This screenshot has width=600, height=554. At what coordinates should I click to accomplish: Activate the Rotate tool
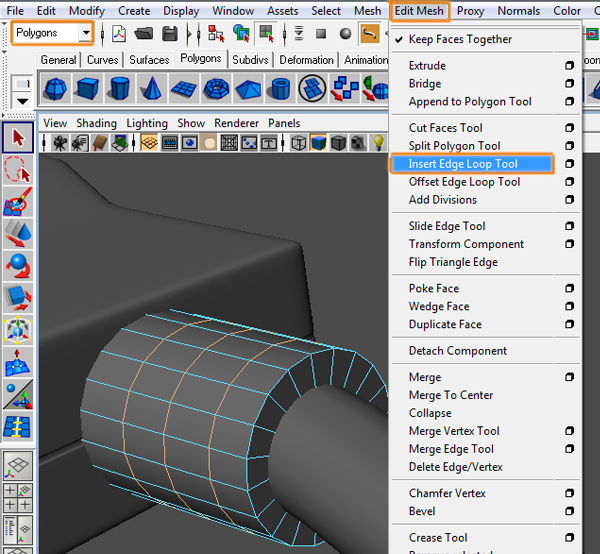[x=18, y=266]
